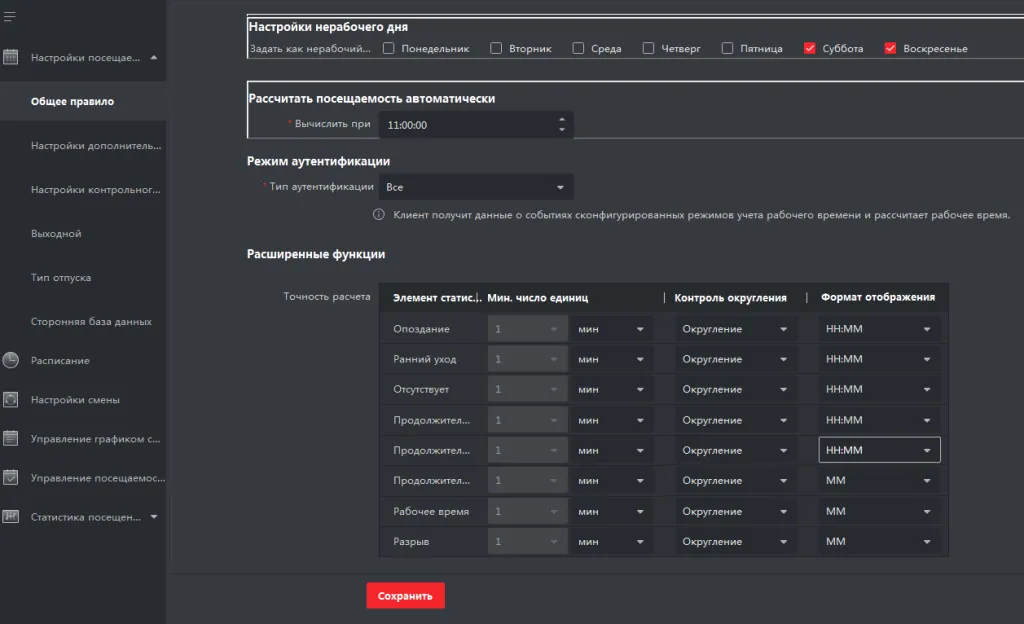Screen dimensions: 1024x624
Task: Uncheck the Суббота checkbox
Action: 810,48
